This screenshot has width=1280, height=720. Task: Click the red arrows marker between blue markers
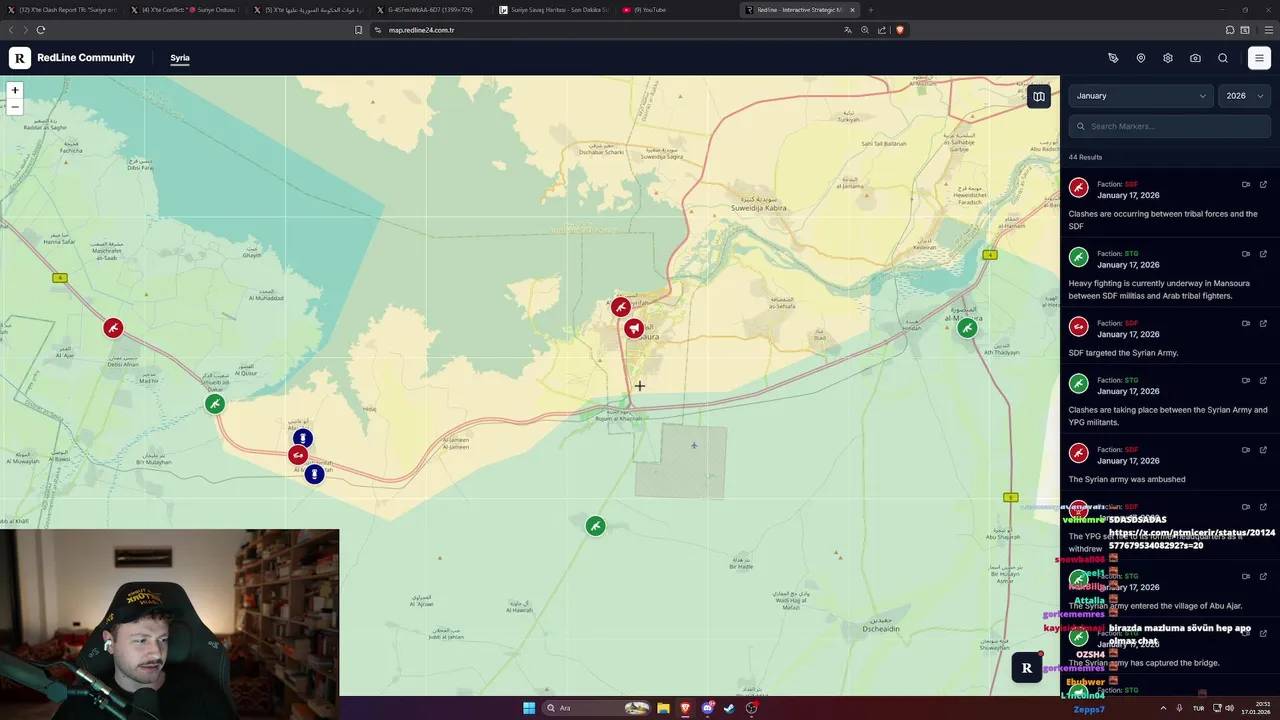click(297, 456)
